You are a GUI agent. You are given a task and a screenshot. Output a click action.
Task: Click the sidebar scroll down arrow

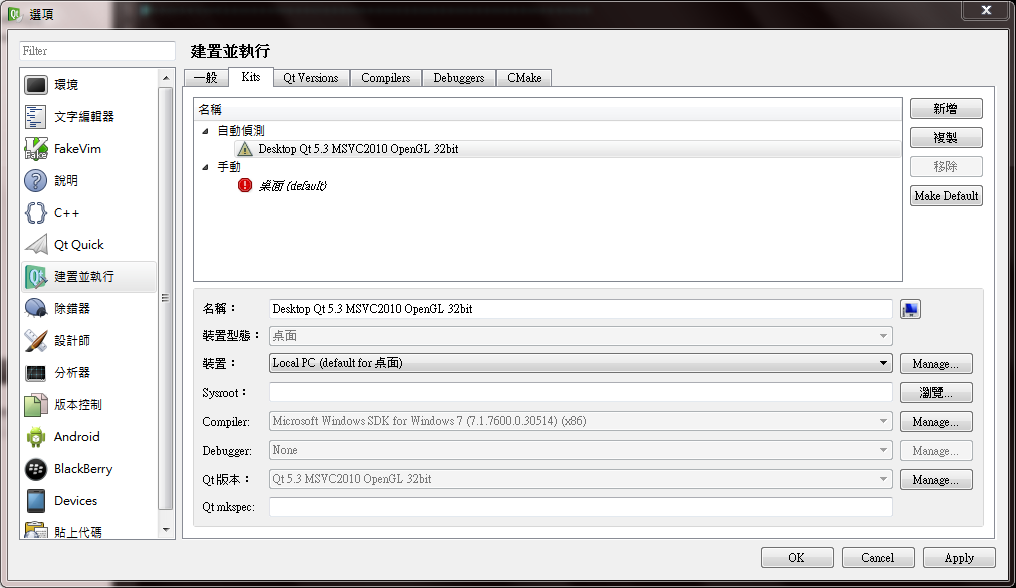166,530
